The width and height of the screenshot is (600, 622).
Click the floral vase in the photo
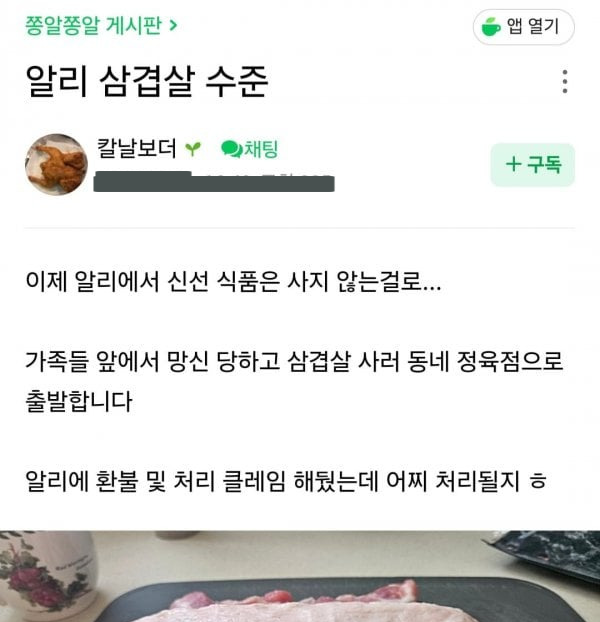pos(47,576)
